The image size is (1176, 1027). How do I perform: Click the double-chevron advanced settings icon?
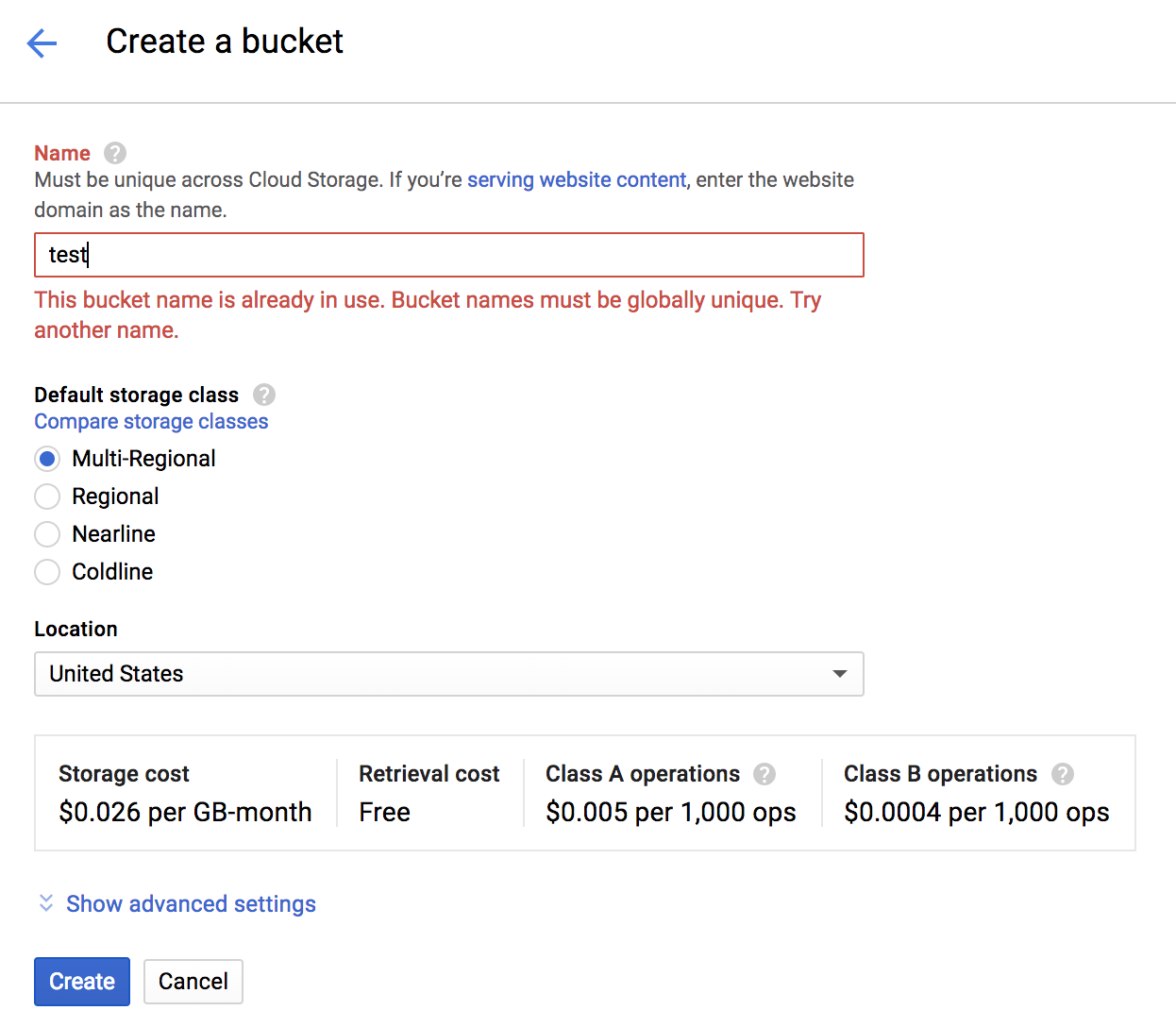tap(45, 903)
